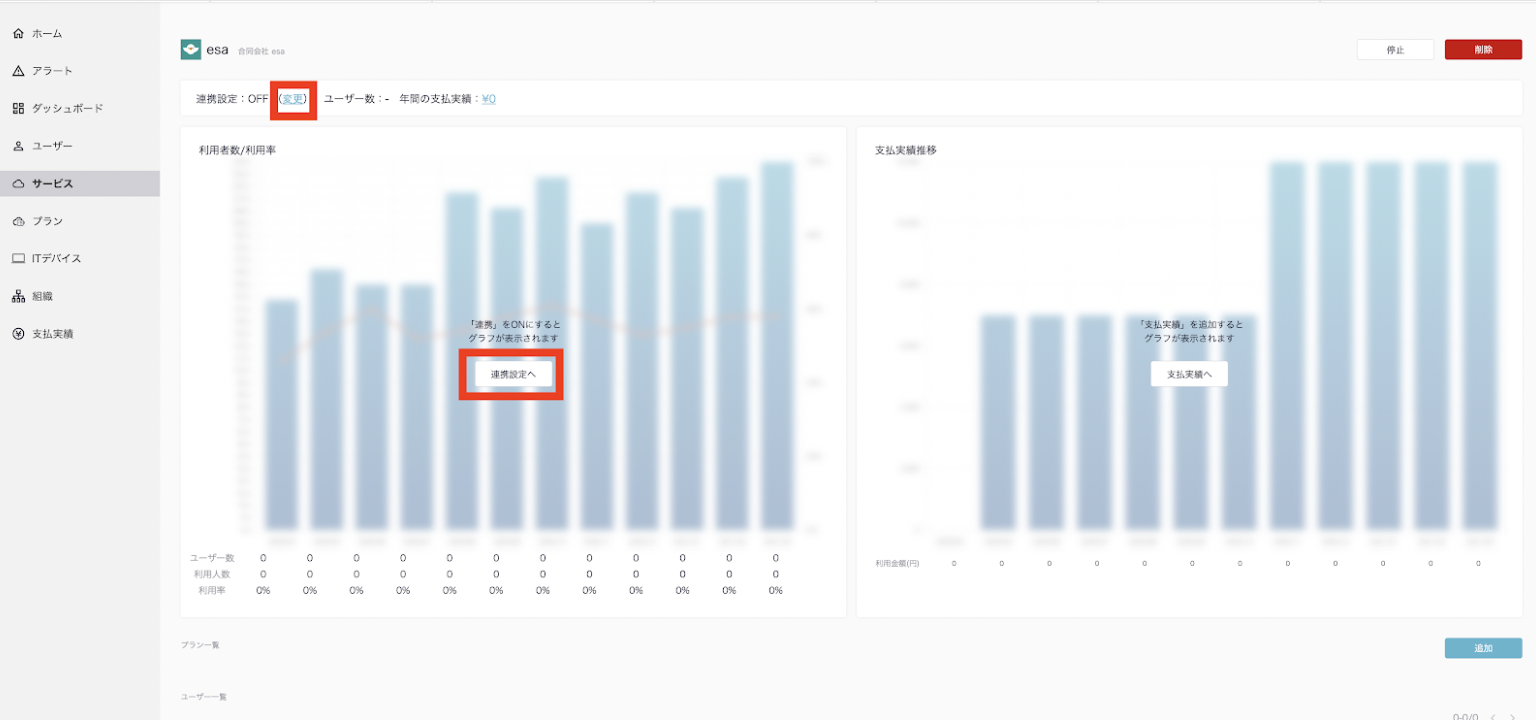Open the 支払実績 yen icon
1536x720 pixels.
[x=18, y=334]
